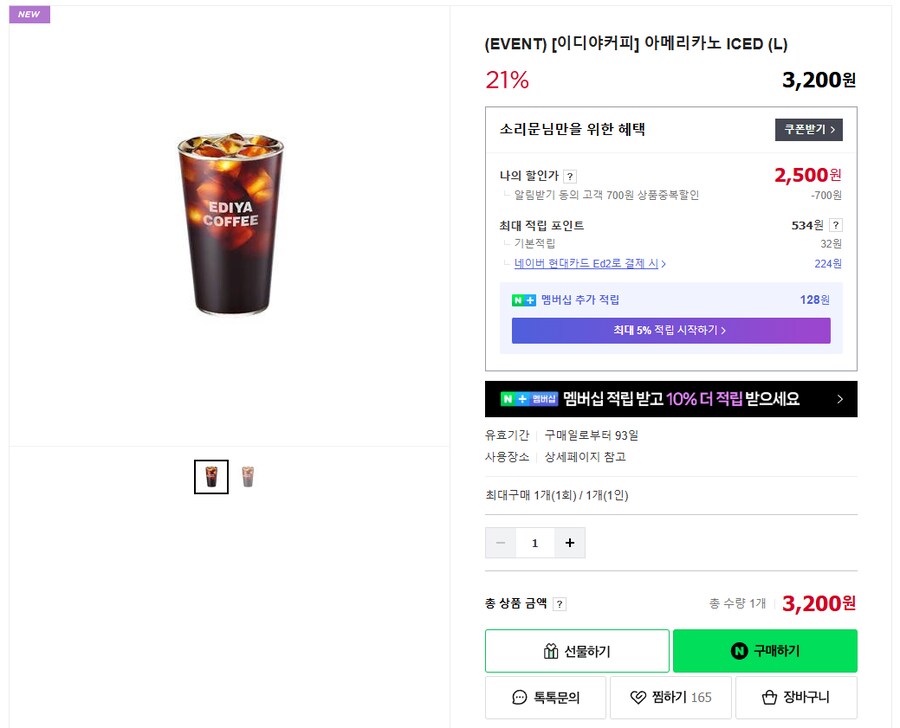Click the chat bubble icon on 톡톡문의
This screenshot has height=728, width=900.
(x=519, y=697)
